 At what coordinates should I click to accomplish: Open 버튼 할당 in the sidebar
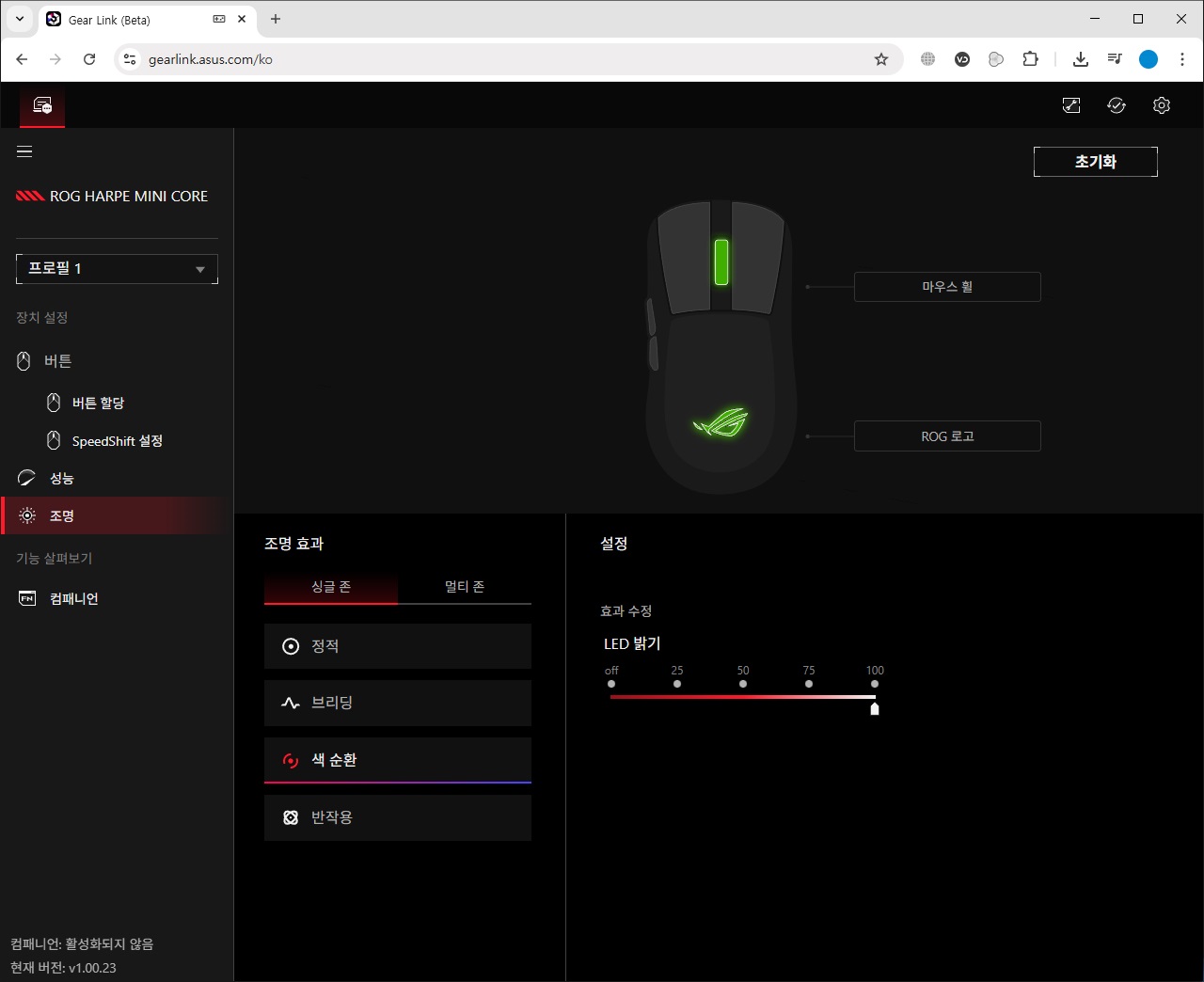(x=99, y=403)
